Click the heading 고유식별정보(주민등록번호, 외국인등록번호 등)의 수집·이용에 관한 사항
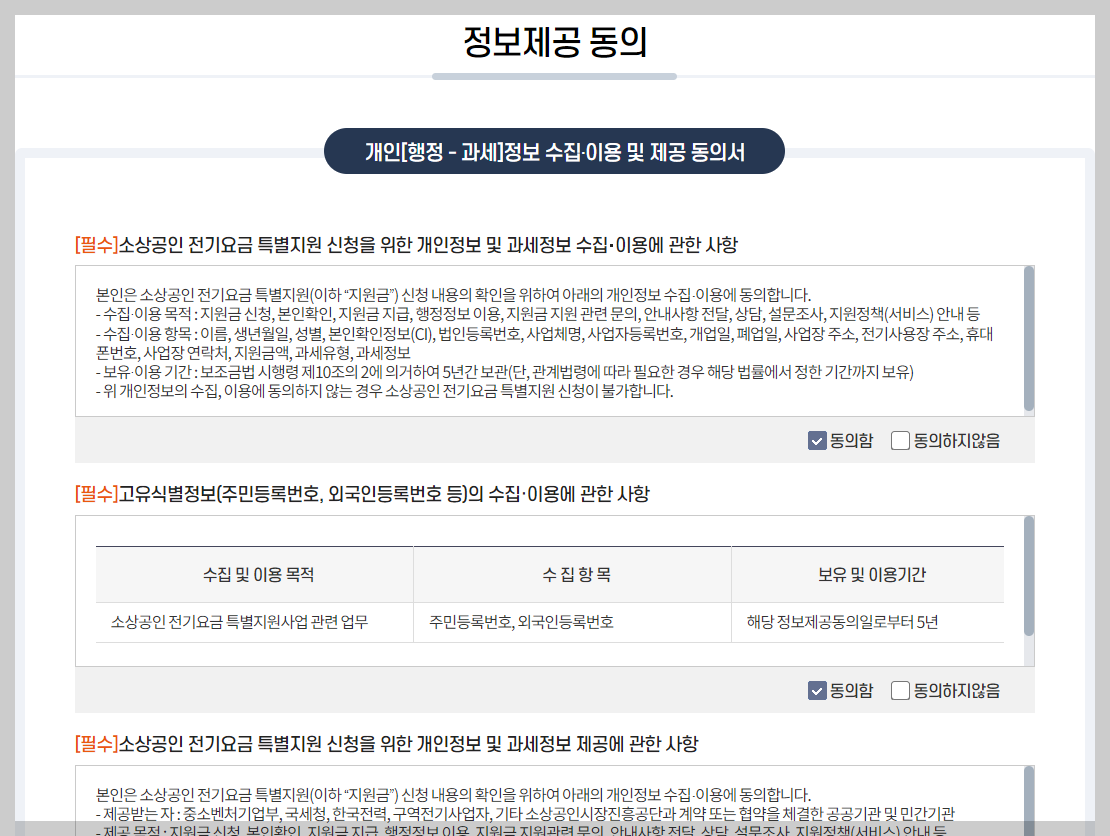Image resolution: width=1110 pixels, height=836 pixels. click(362, 494)
